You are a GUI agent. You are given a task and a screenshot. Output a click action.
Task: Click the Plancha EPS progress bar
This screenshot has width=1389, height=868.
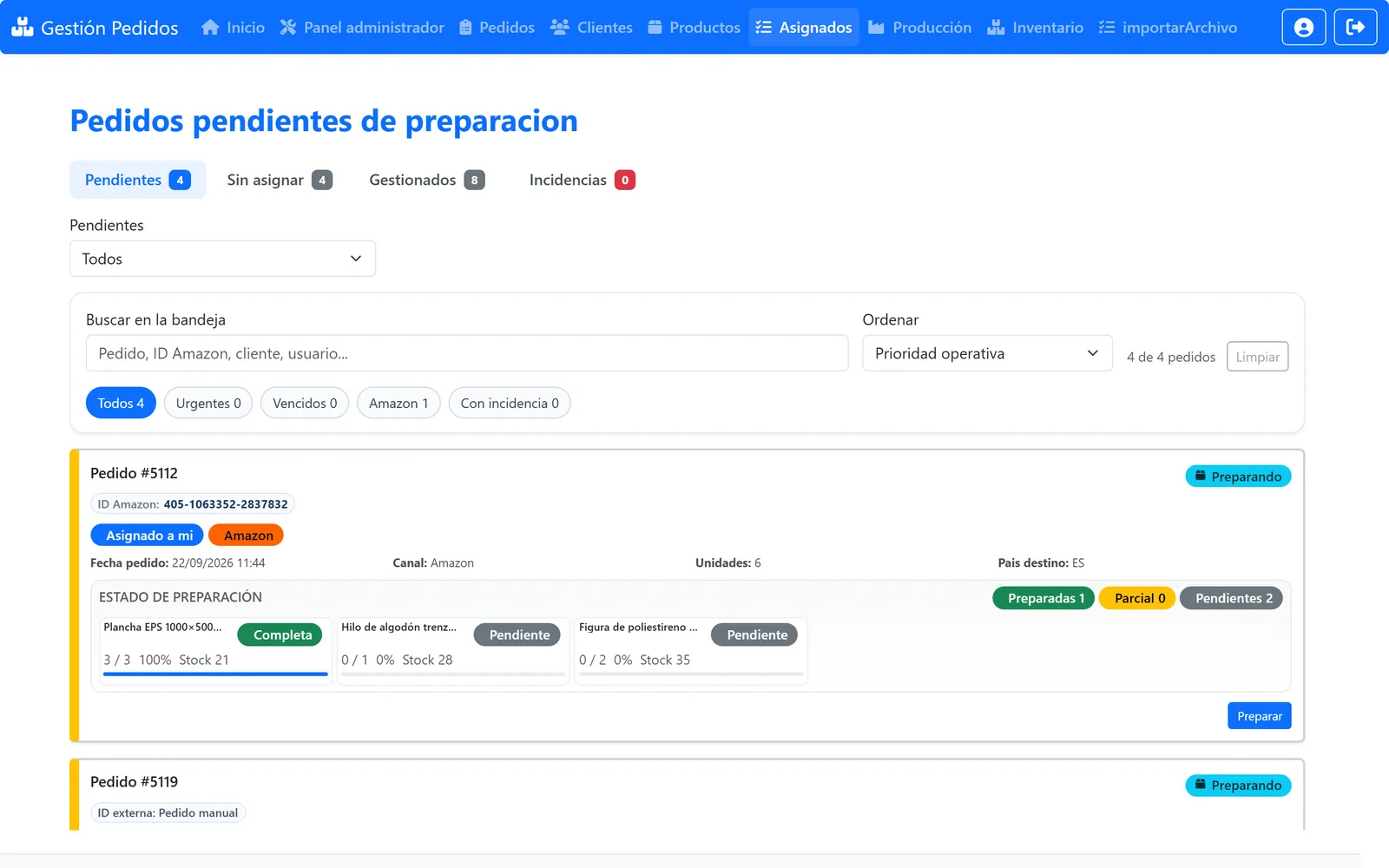pyautogui.click(x=215, y=674)
